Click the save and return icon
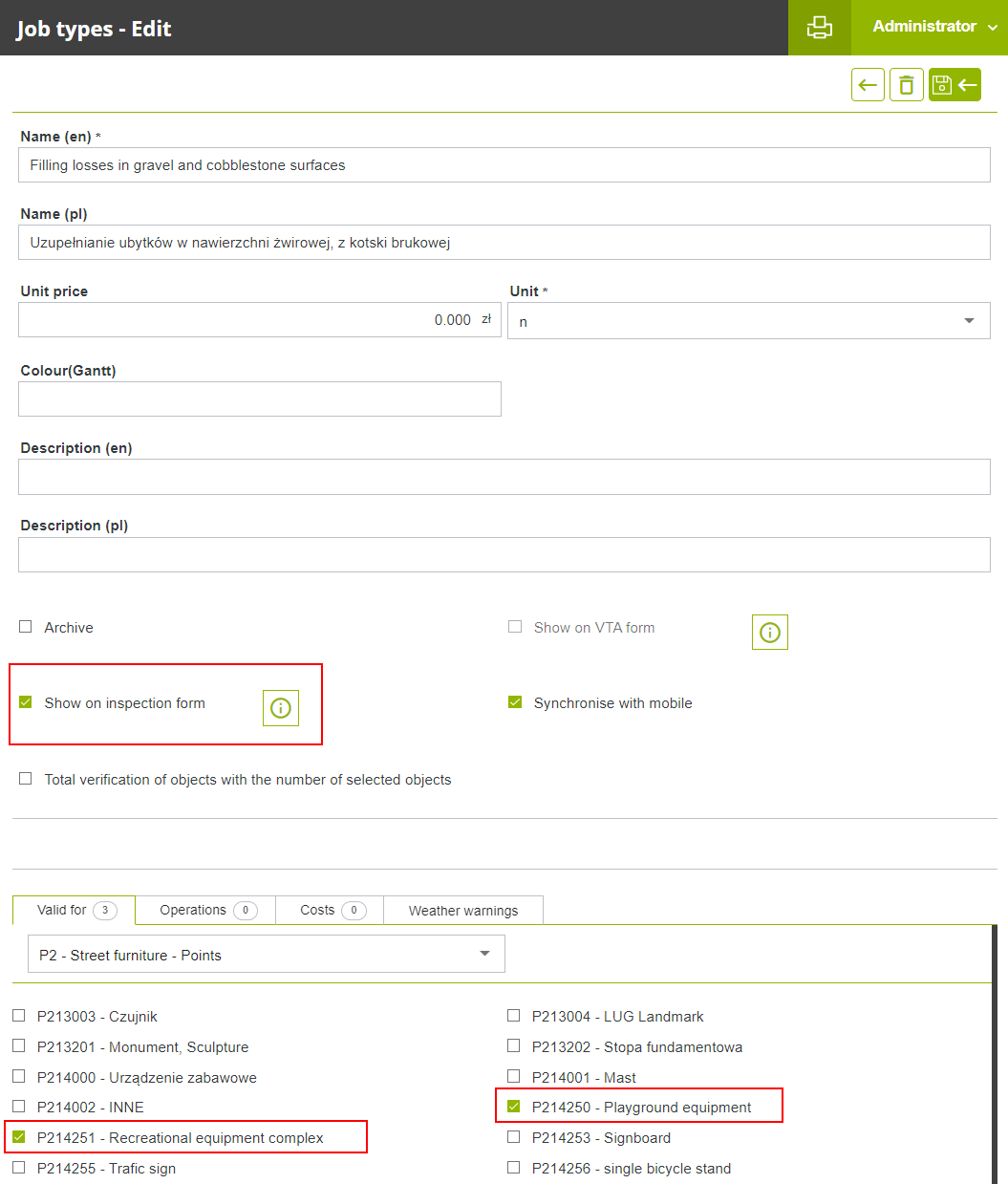The image size is (1008, 1184). (x=954, y=85)
